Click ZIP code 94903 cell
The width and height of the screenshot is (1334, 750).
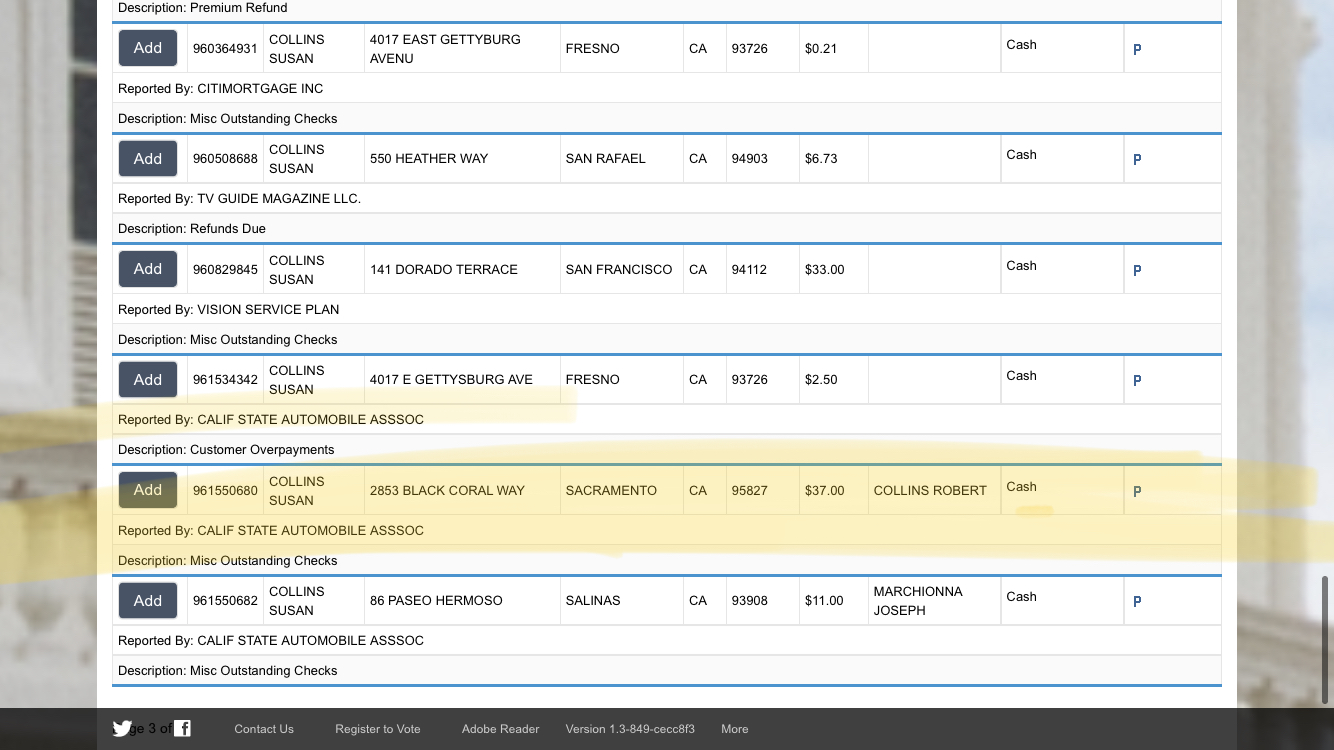pyautogui.click(x=763, y=159)
